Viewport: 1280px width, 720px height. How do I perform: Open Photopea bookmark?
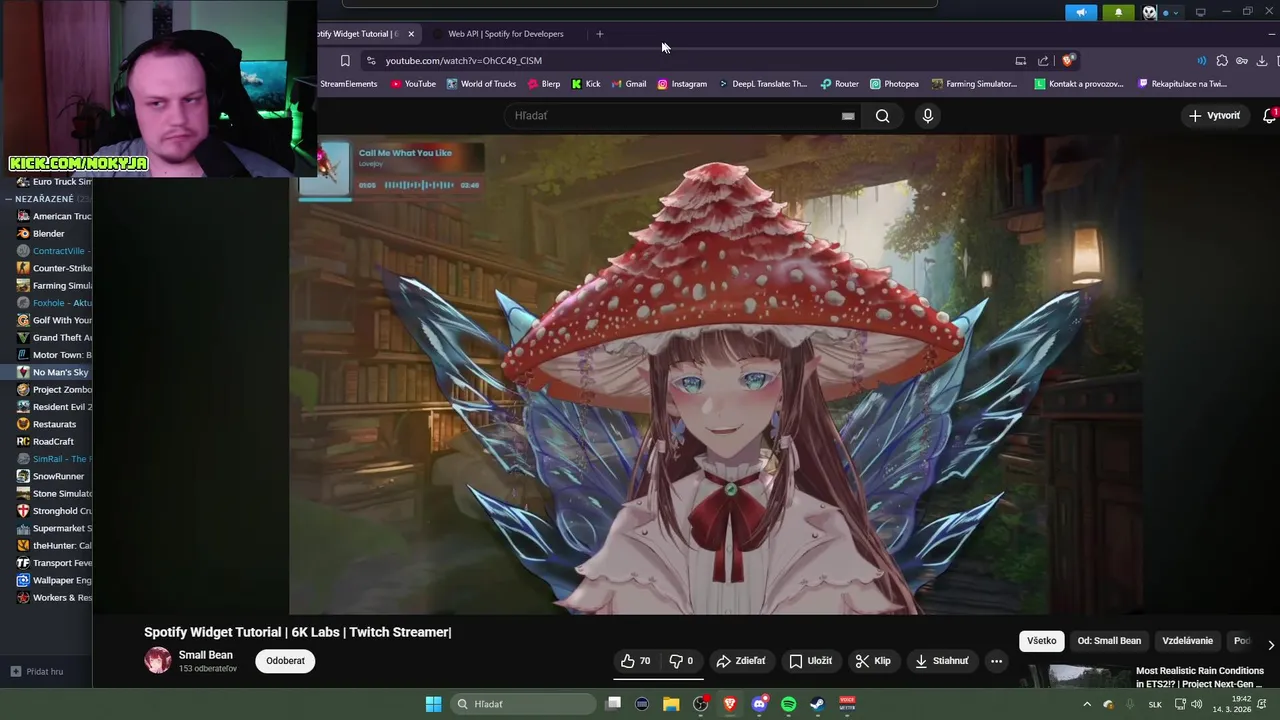click(894, 84)
